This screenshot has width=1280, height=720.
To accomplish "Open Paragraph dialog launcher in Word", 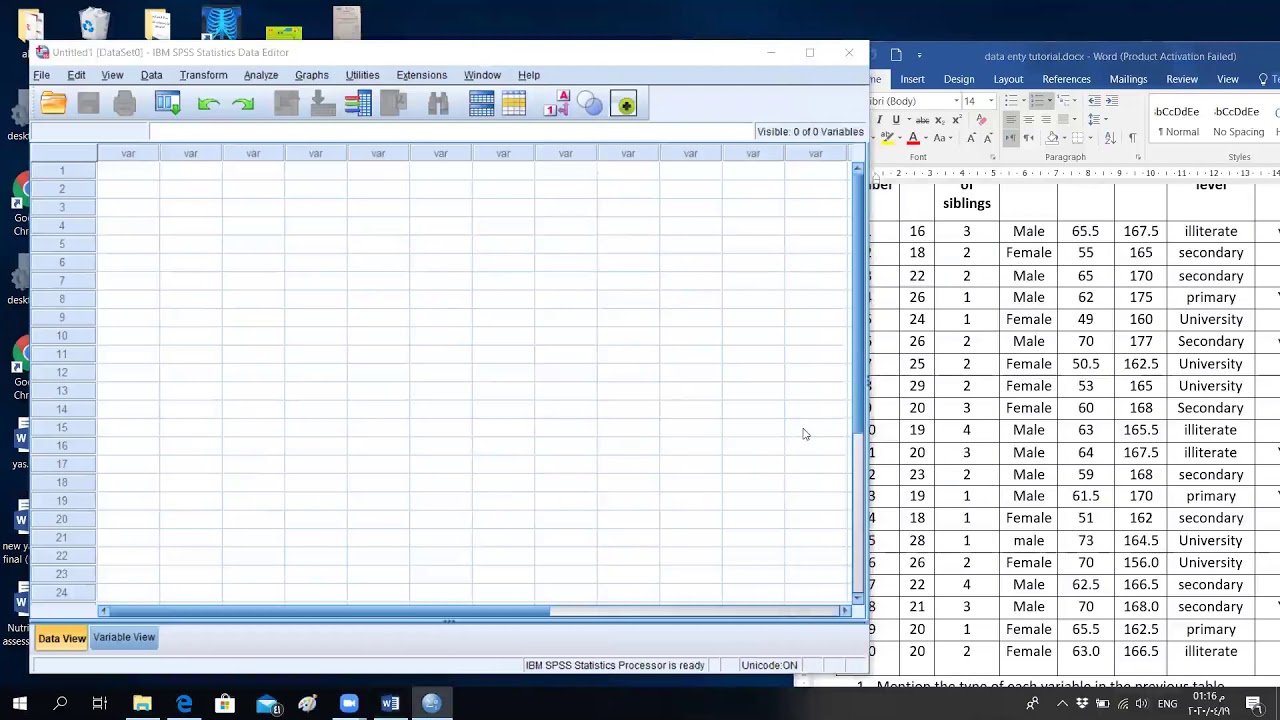I will pyautogui.click(x=1137, y=157).
